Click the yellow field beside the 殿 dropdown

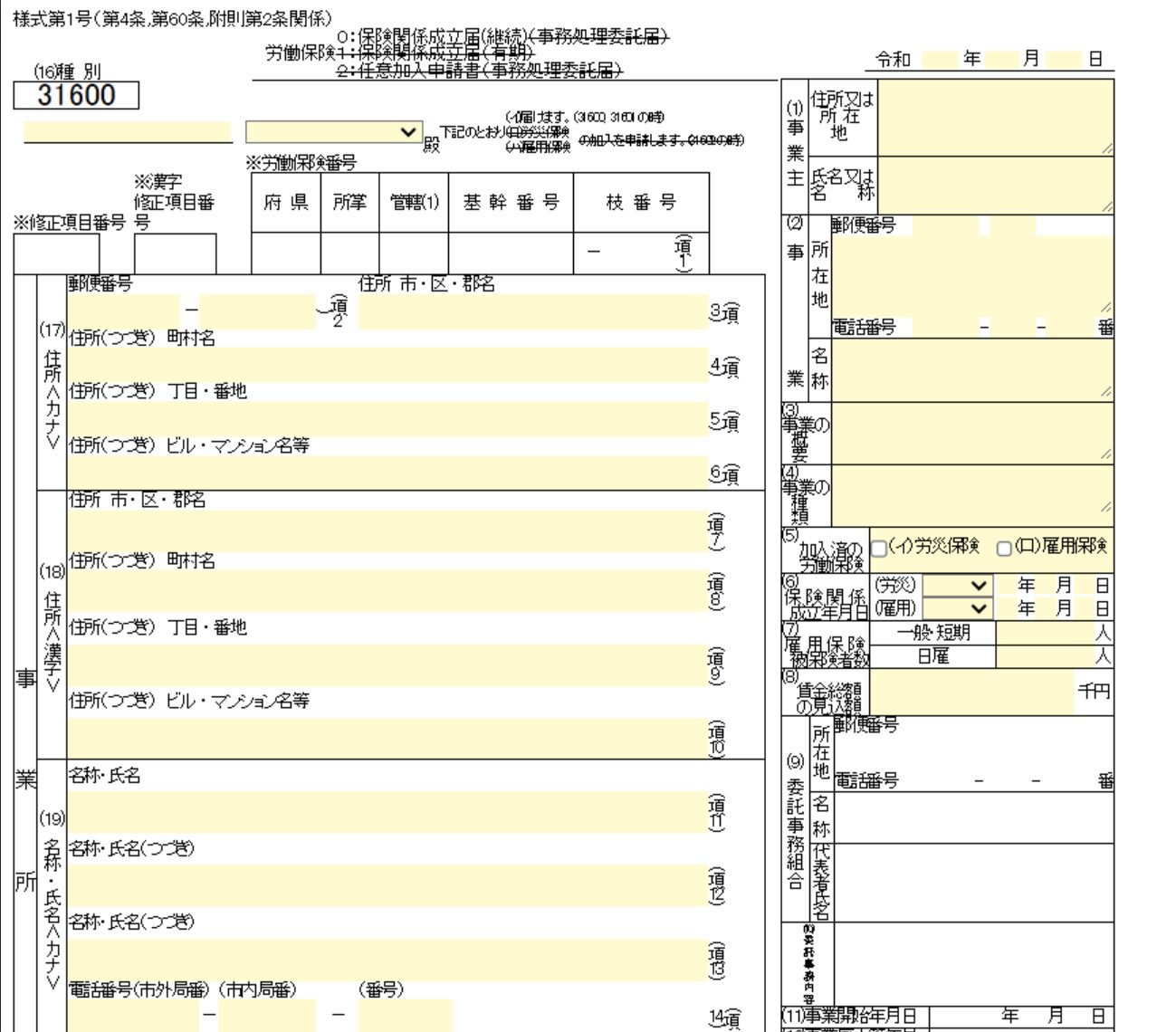(127, 132)
